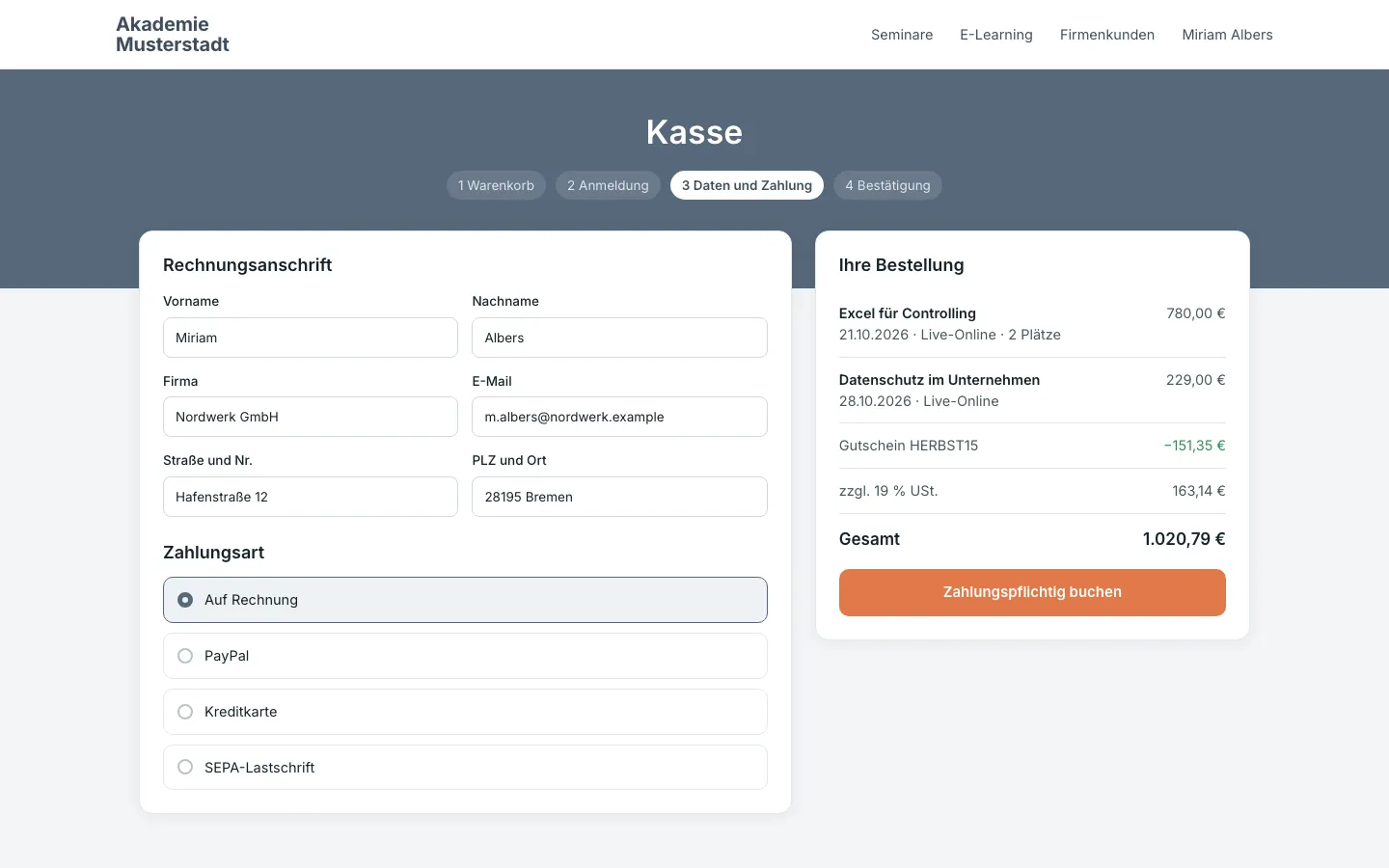
Task: Open the Seminare menu item
Action: [902, 35]
